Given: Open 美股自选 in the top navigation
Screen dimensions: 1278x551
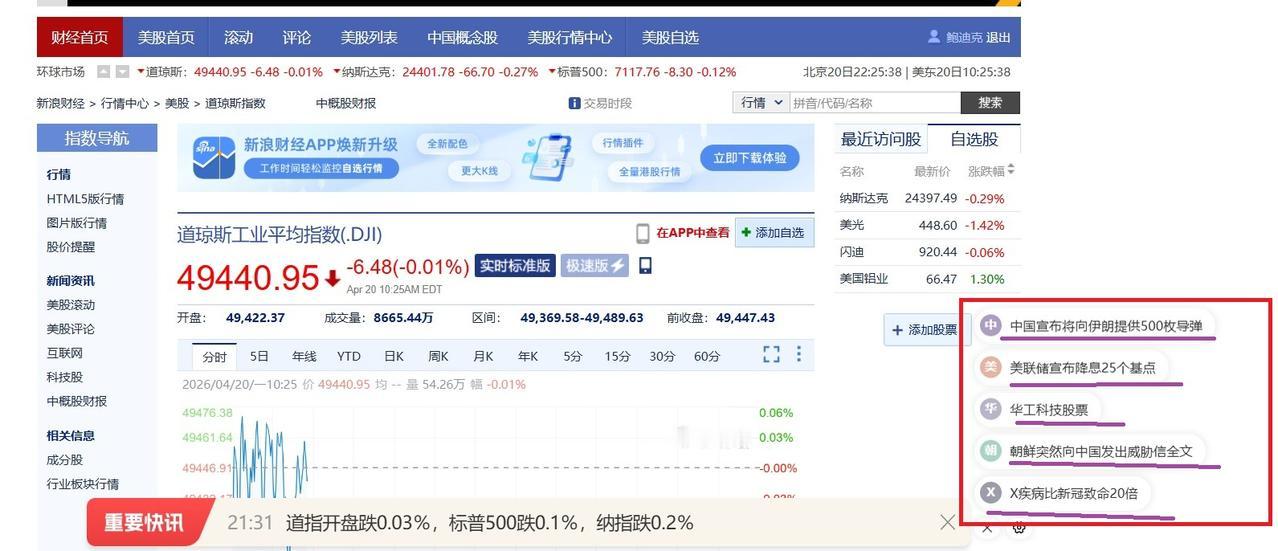Looking at the screenshot, I should [670, 37].
